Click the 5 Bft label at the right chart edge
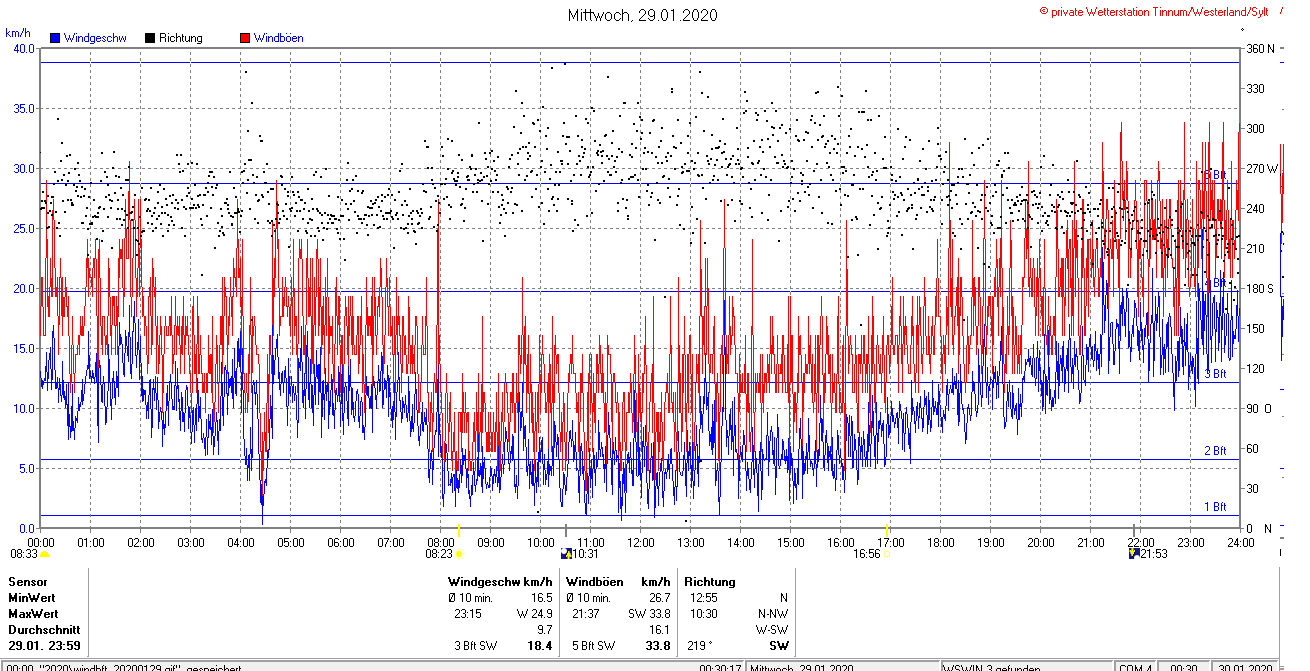 click(x=1215, y=175)
